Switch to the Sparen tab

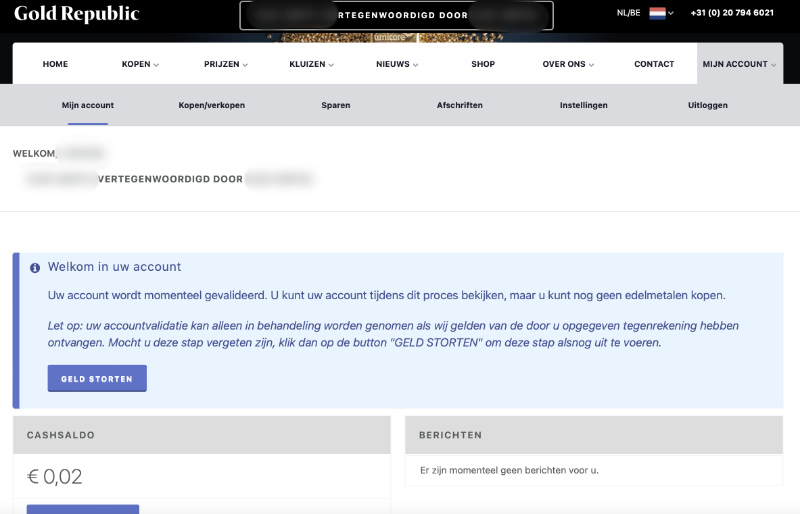(x=336, y=105)
